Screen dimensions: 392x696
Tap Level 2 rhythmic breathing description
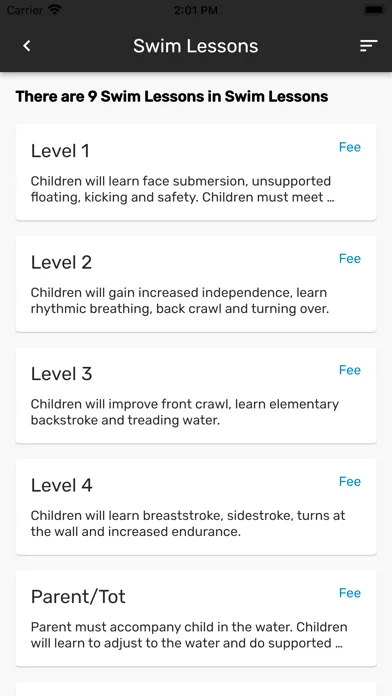click(x=180, y=301)
